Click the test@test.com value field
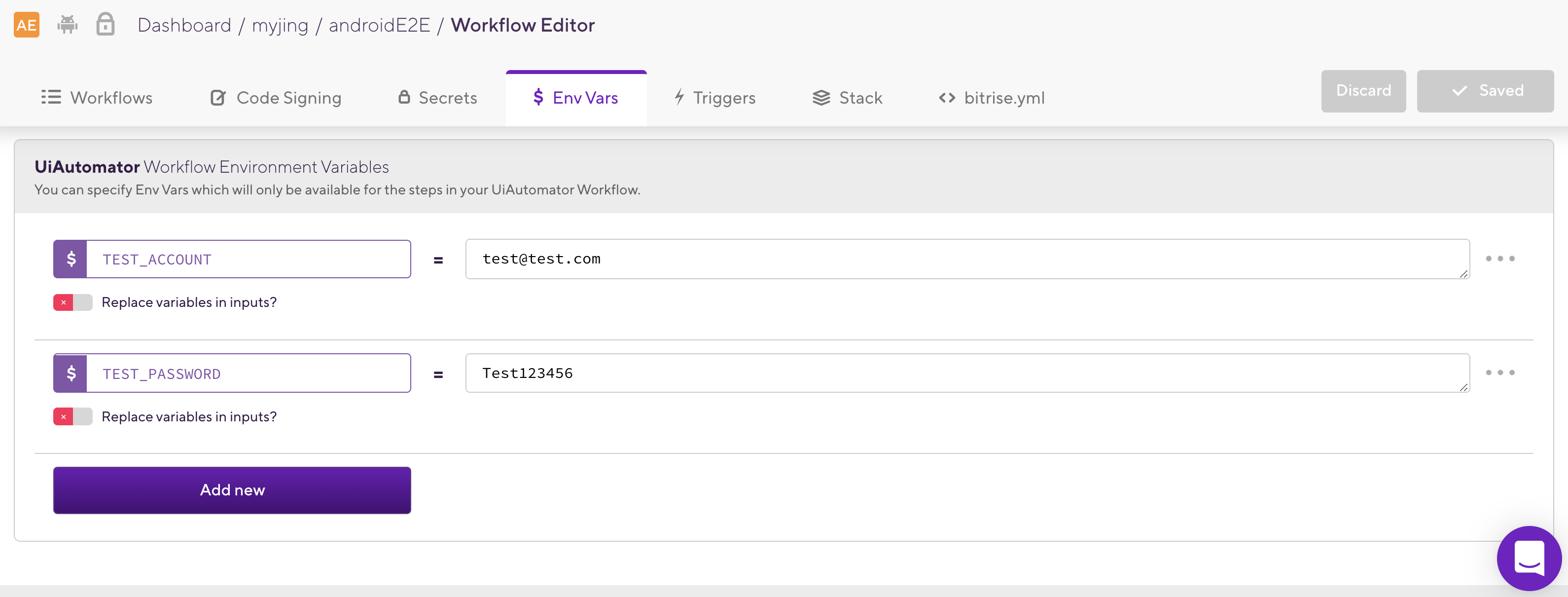The height and width of the screenshot is (597, 1568). coord(966,259)
